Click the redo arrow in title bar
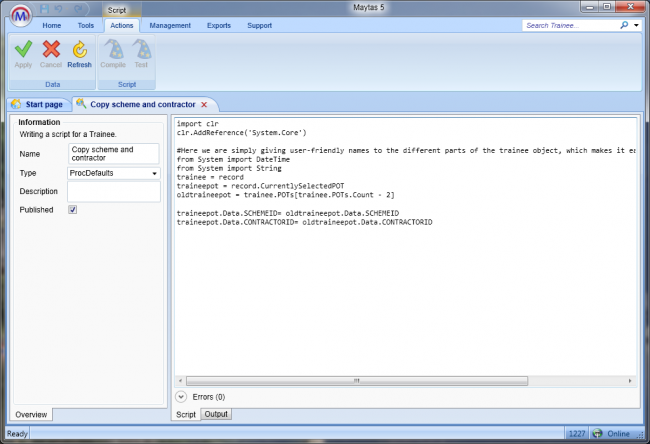Screen dimensions: 650x444 pyautogui.click(x=78, y=8)
